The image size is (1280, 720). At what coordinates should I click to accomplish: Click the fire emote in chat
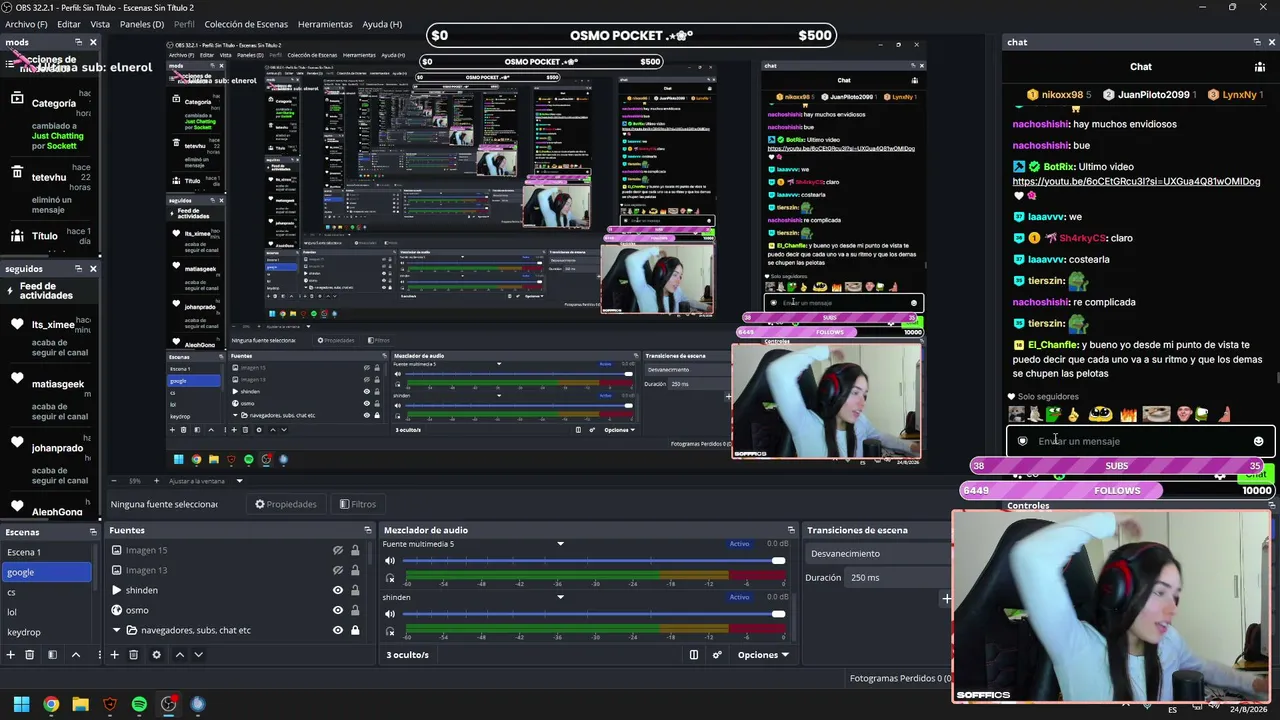click(1128, 414)
